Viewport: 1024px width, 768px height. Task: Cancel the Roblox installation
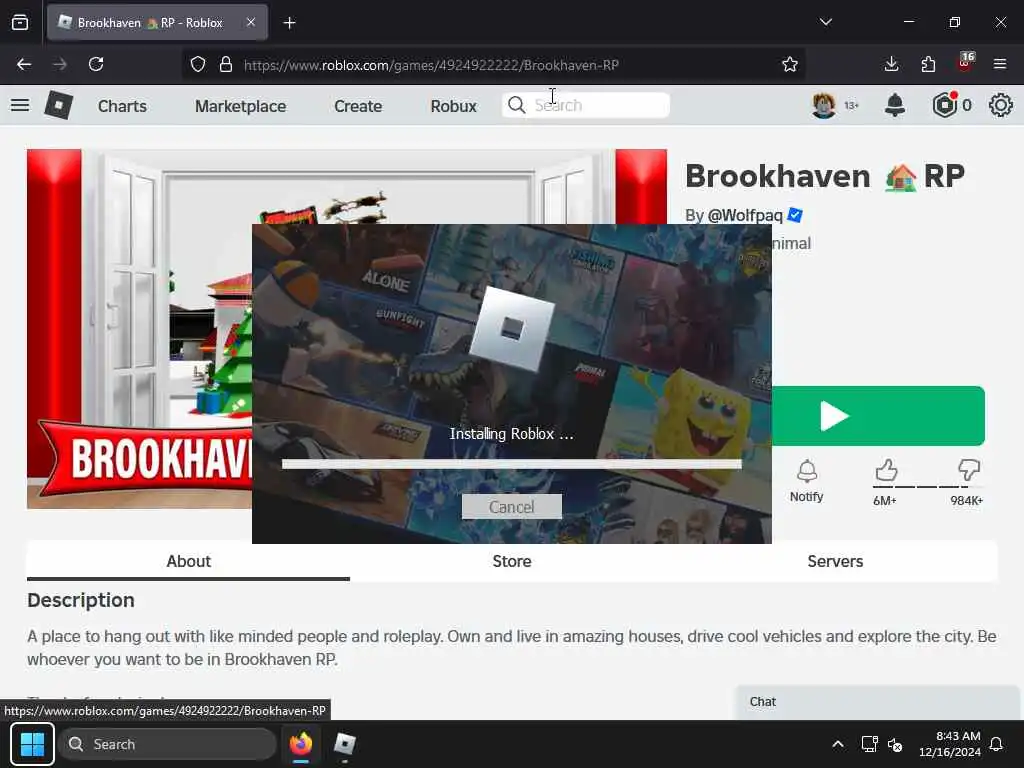tap(511, 507)
